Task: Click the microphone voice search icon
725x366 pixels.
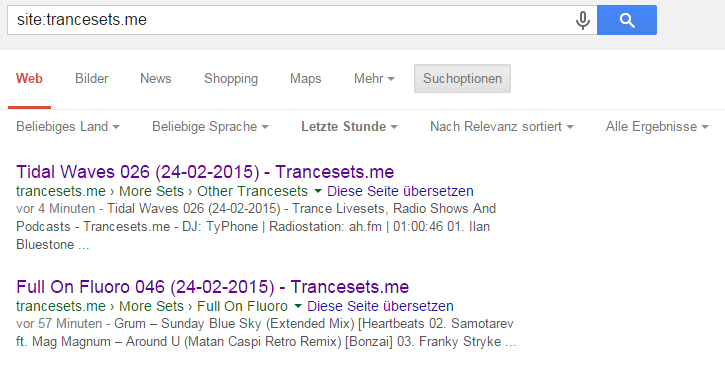Action: tap(583, 20)
